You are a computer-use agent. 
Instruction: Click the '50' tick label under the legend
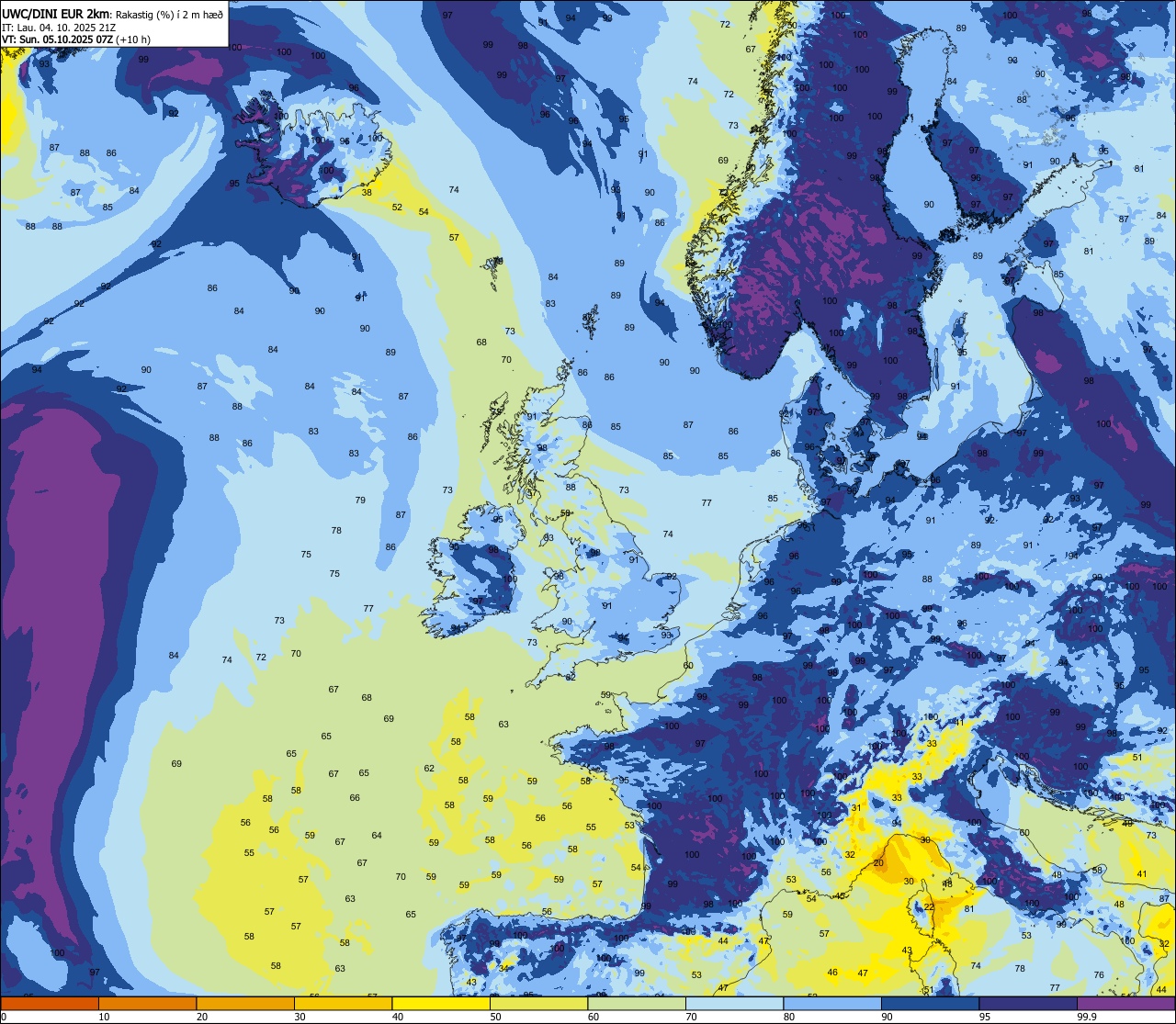(x=495, y=1017)
